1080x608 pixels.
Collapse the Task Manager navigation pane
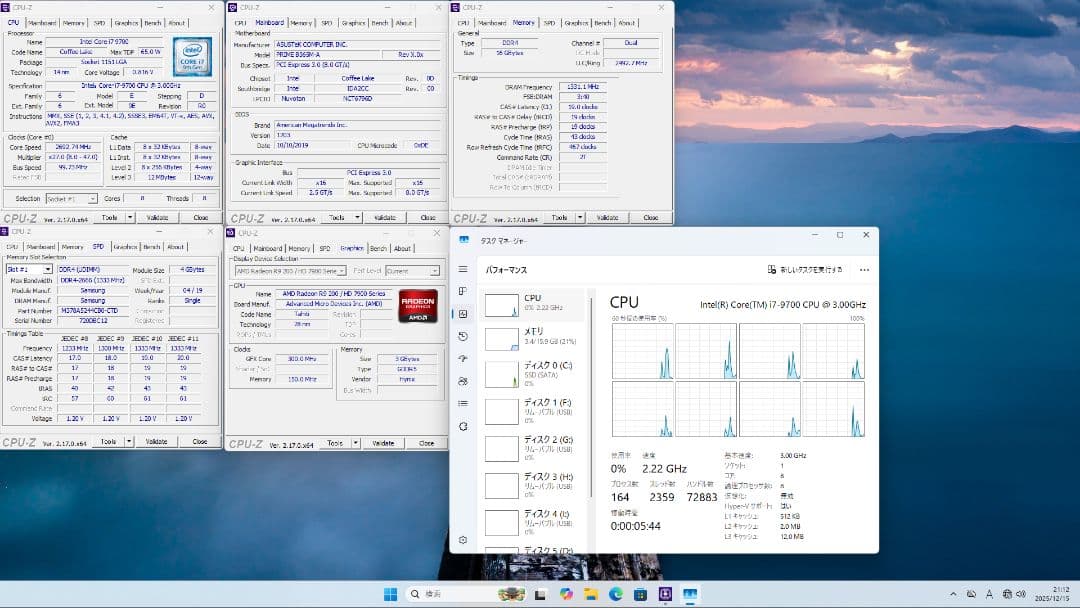pos(461,269)
